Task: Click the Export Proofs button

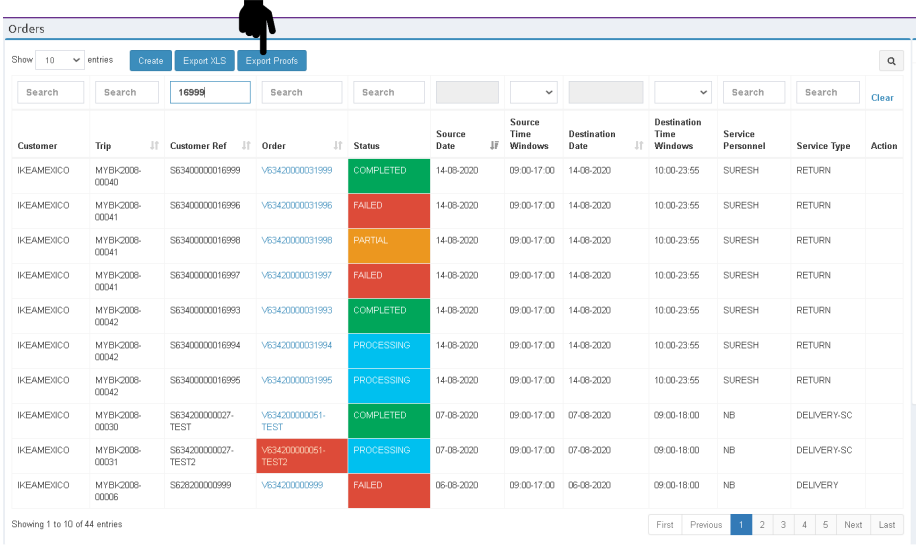Action: 272,61
